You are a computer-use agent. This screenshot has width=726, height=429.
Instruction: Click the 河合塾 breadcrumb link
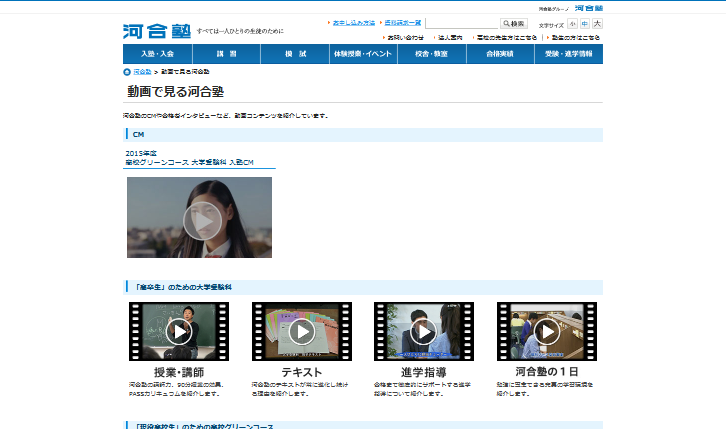click(x=142, y=72)
